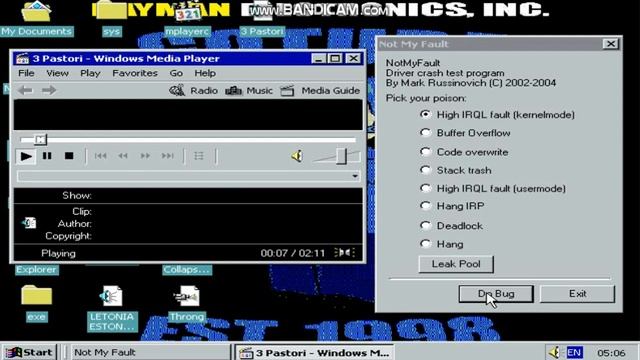The image size is (640, 360).
Task: Open the 3 Pastori desktop file
Action: click(x=262, y=19)
